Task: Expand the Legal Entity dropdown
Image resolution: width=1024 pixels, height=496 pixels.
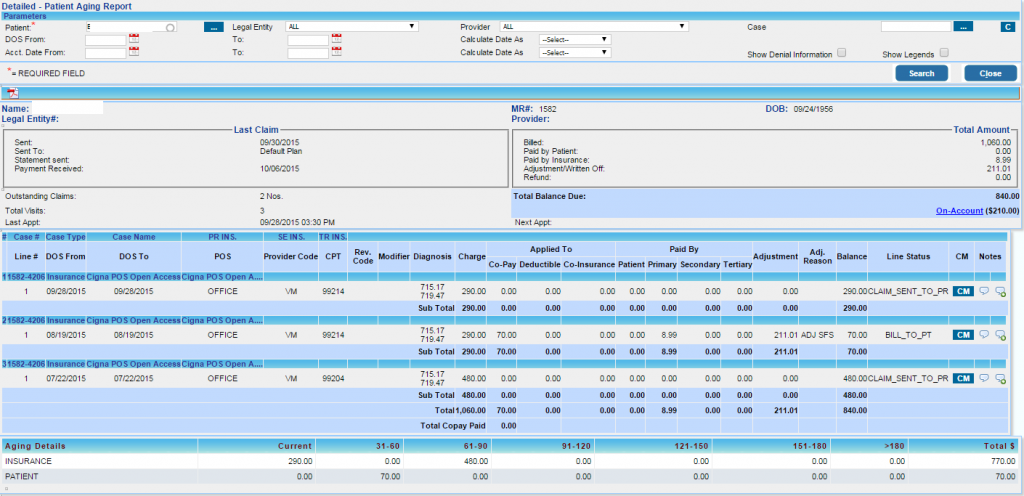Action: click(x=350, y=26)
